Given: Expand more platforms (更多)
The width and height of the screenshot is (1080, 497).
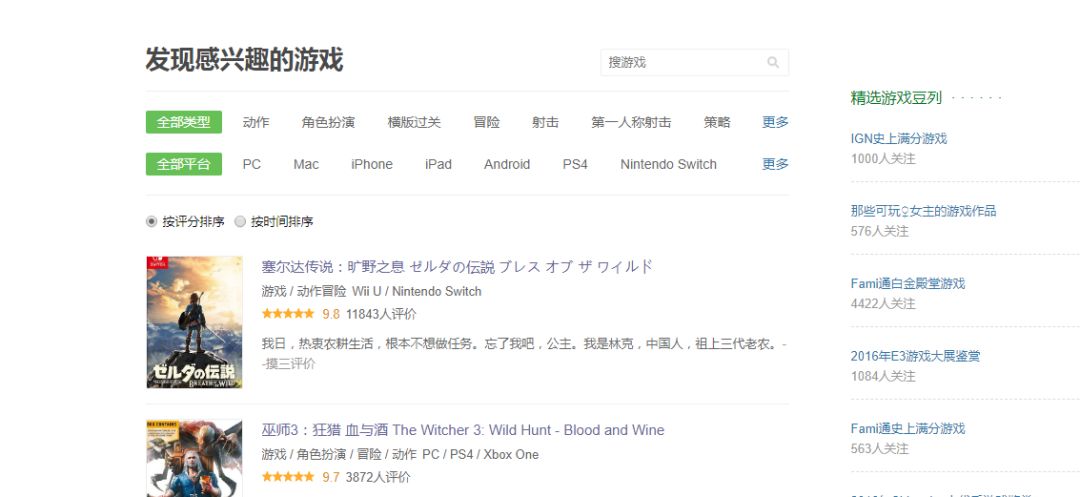Looking at the screenshot, I should pyautogui.click(x=775, y=164).
